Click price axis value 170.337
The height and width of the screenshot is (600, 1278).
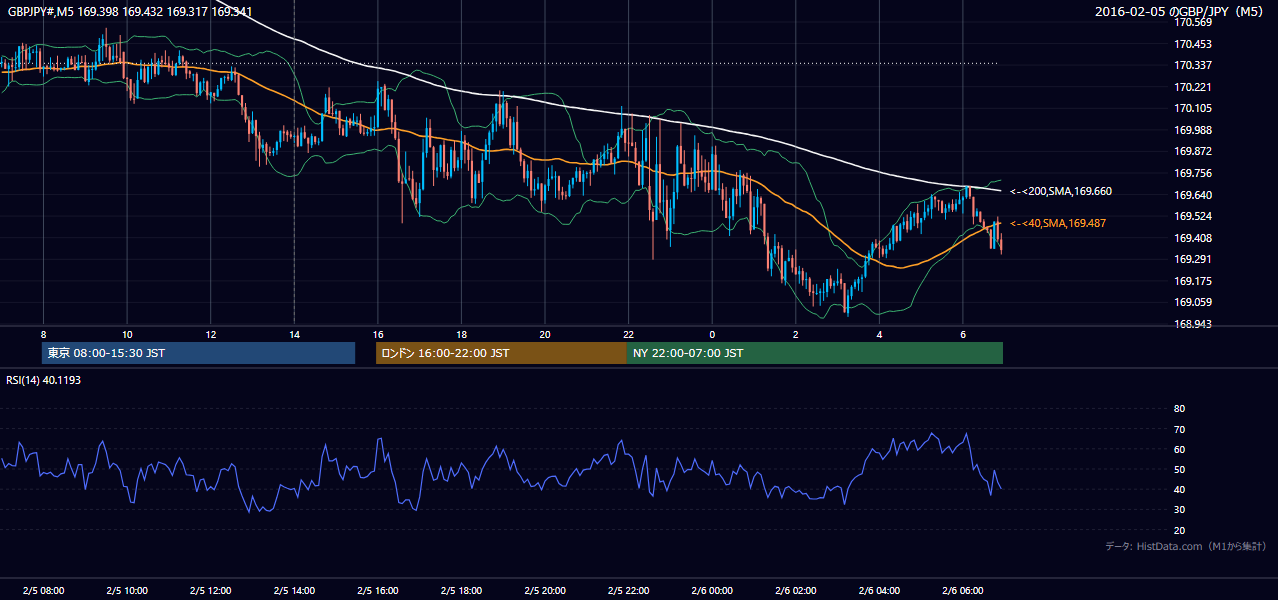click(x=1193, y=65)
